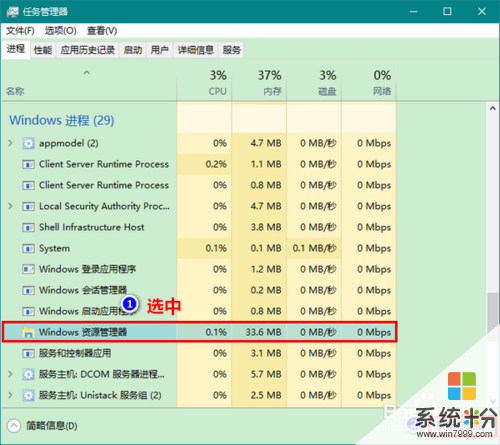Viewport: 500px width, 445px height.
Task: Click the Shell Infrastructure Host icon
Action: coord(28,228)
